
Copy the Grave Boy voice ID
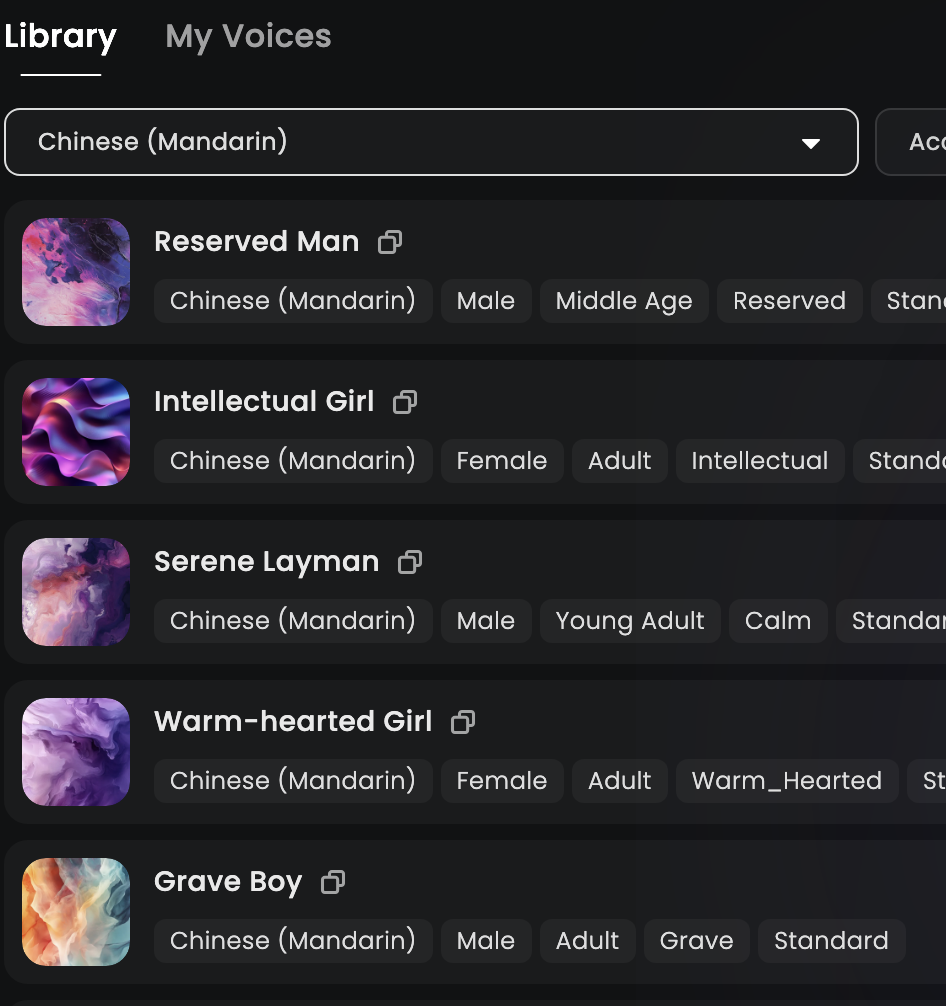coord(333,882)
